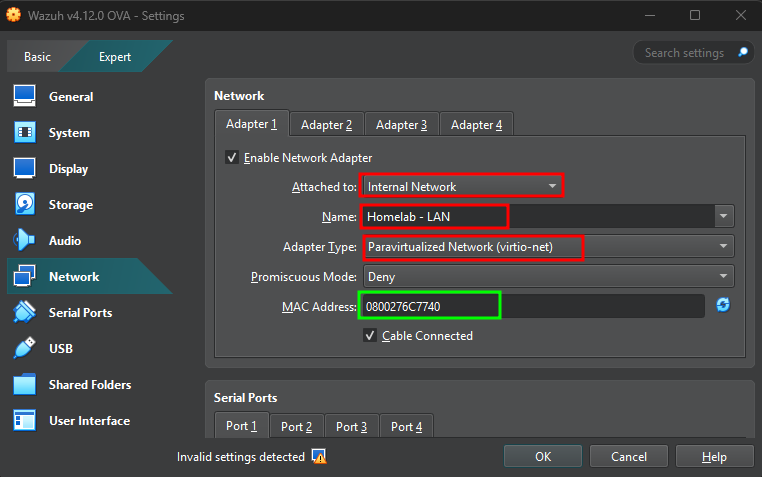
Task: Switch to the Adapter 1 tab
Action: coord(251,124)
